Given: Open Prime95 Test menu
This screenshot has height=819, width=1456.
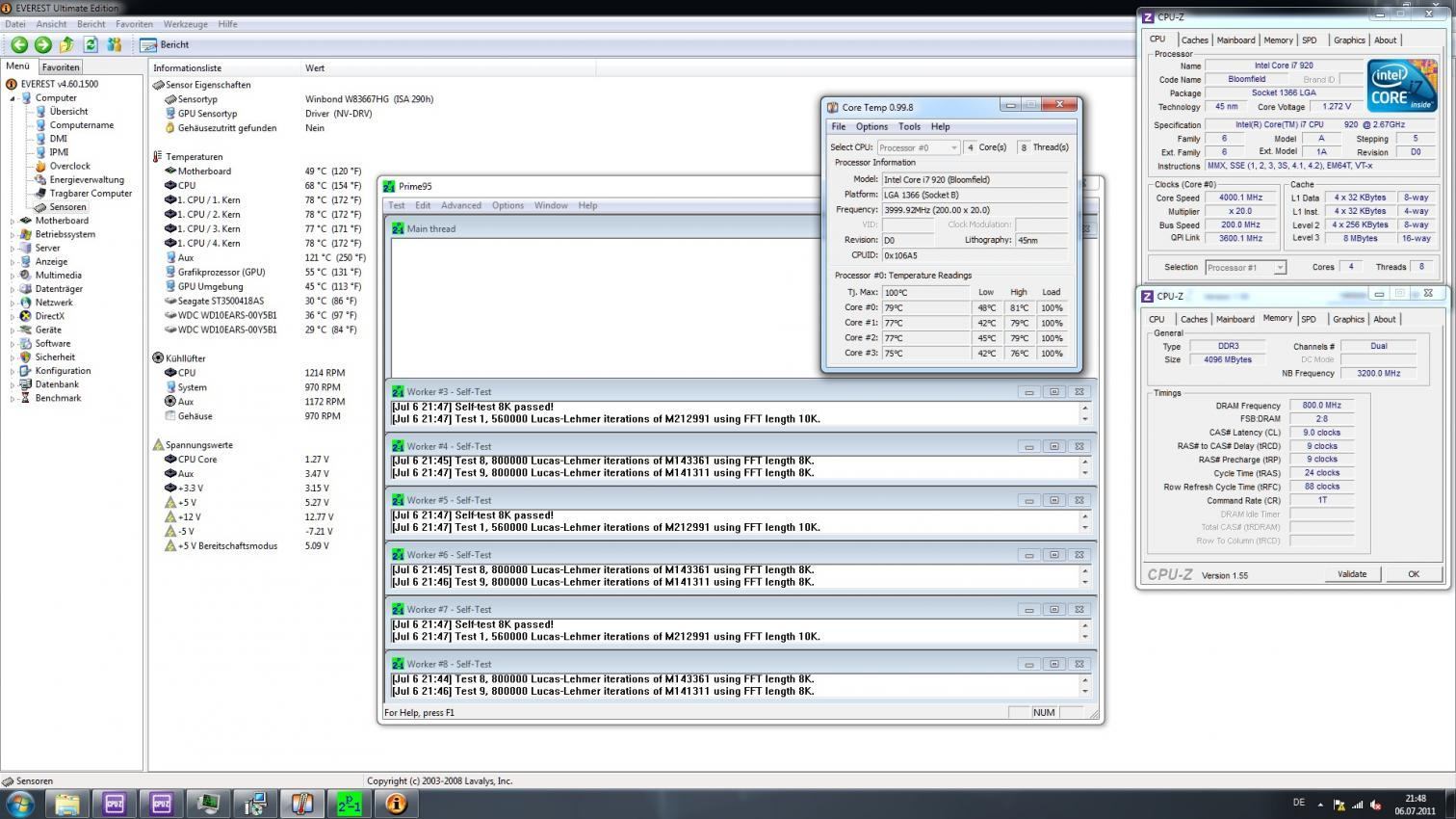Looking at the screenshot, I should pyautogui.click(x=397, y=205).
